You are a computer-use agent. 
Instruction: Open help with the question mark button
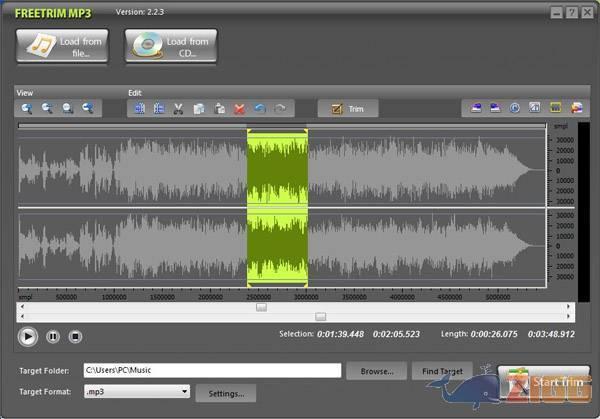pyautogui.click(x=572, y=13)
